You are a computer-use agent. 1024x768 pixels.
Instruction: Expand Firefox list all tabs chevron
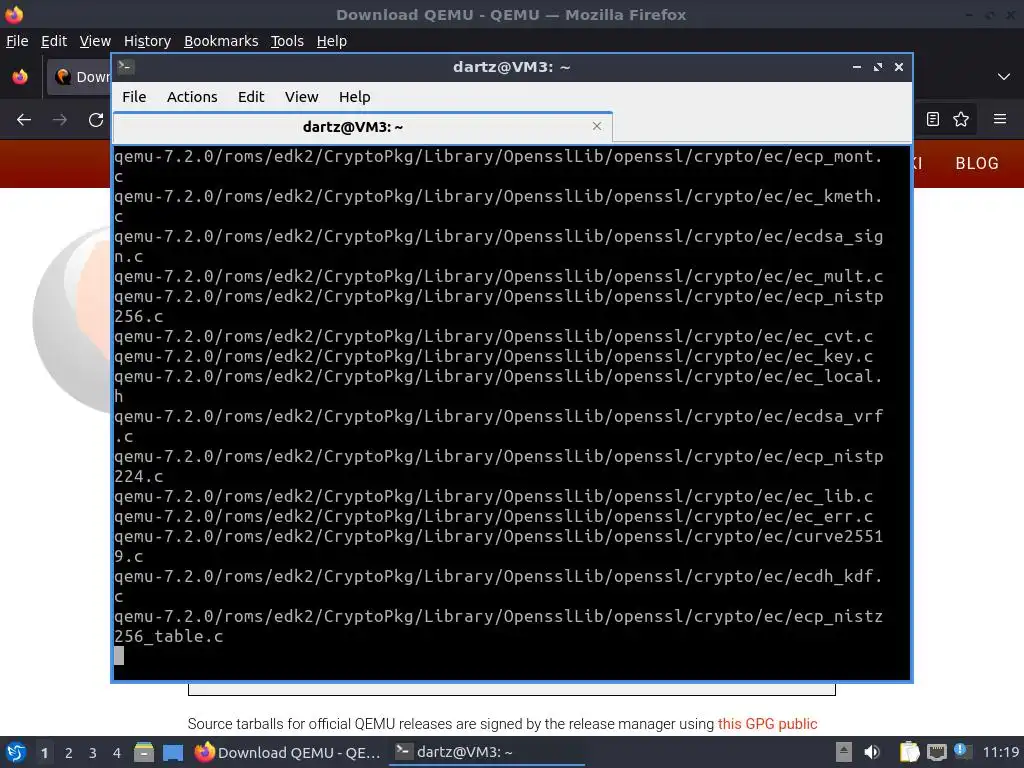click(1004, 77)
